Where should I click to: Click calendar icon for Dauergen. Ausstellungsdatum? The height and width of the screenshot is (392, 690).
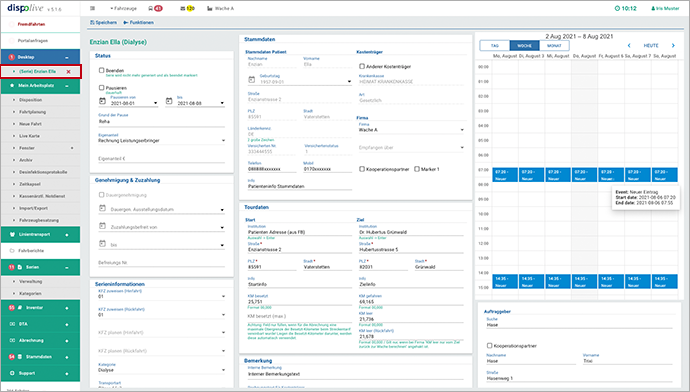pos(102,208)
